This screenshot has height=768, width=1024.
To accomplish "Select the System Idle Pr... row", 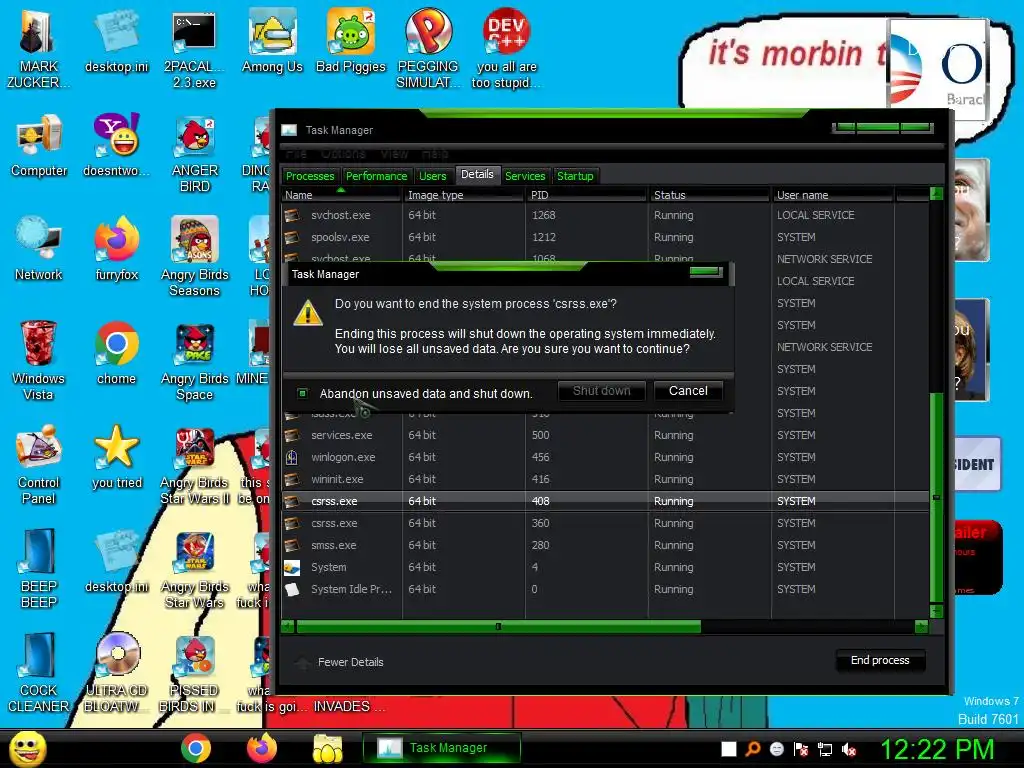I will tap(605, 589).
